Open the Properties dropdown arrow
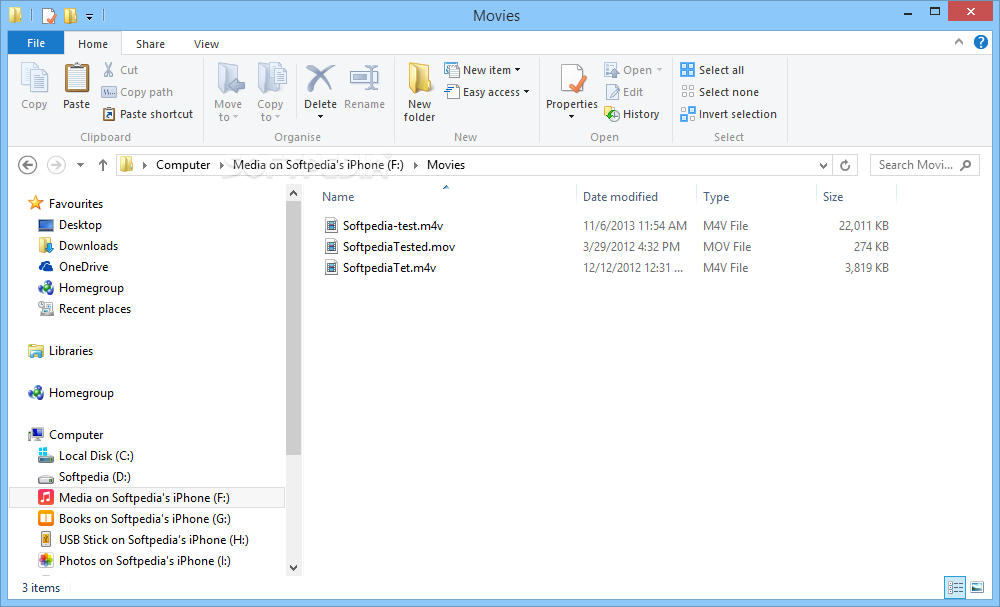 pyautogui.click(x=571, y=117)
